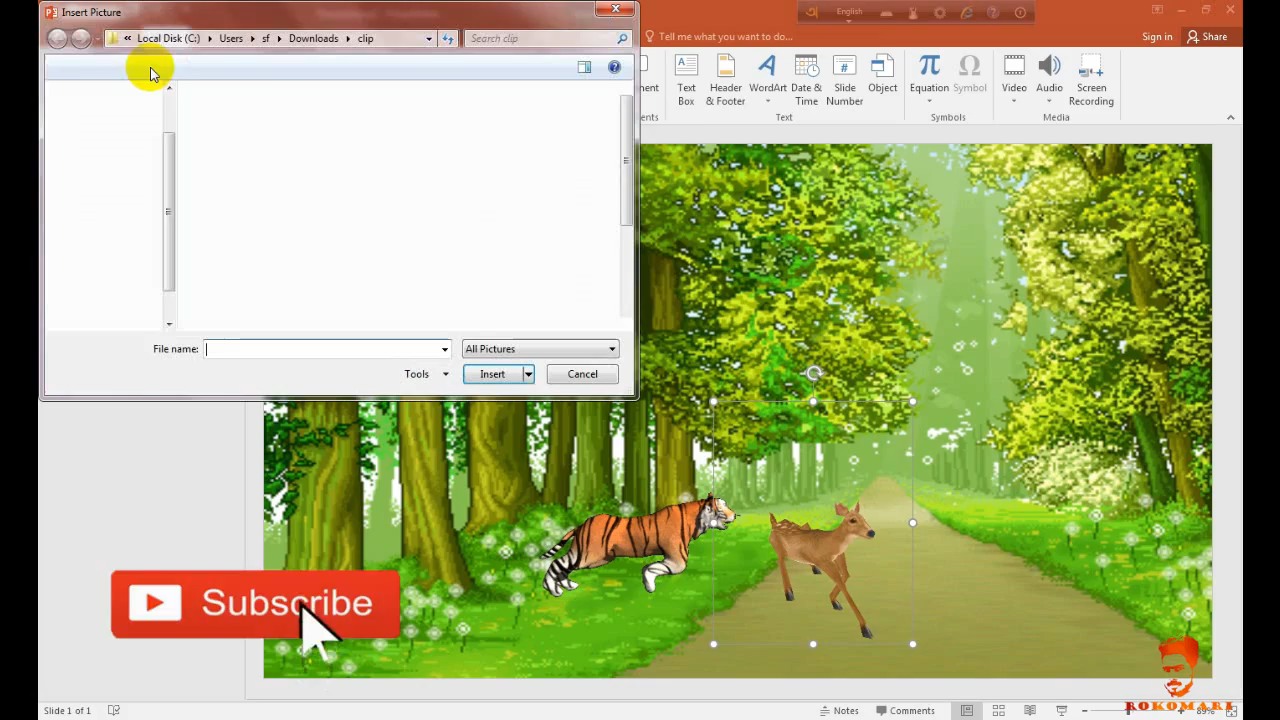This screenshot has height=720, width=1280.
Task: Select Users in the address path
Action: coord(231,39)
